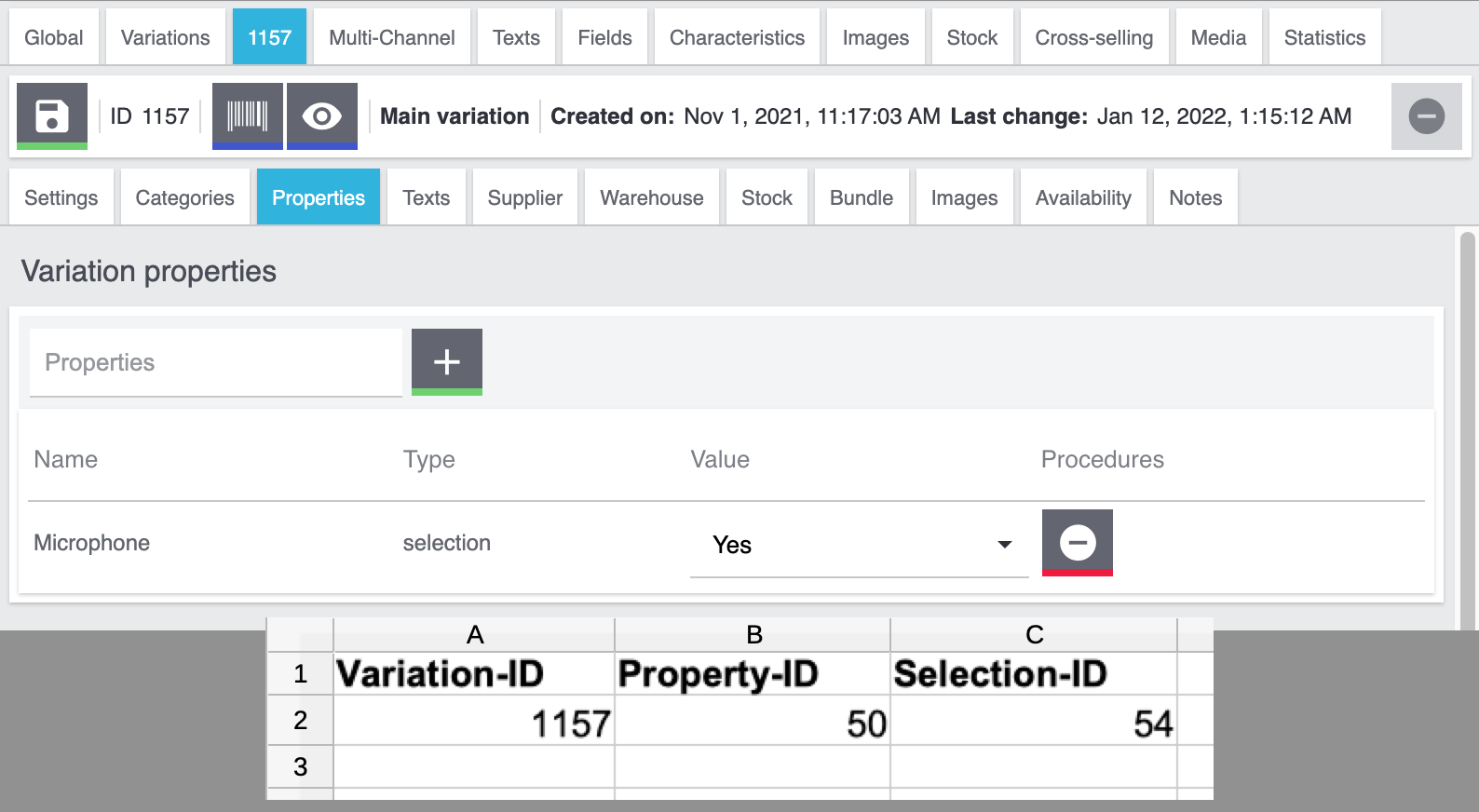
Task: Add a property with the plus button
Action: [x=447, y=361]
